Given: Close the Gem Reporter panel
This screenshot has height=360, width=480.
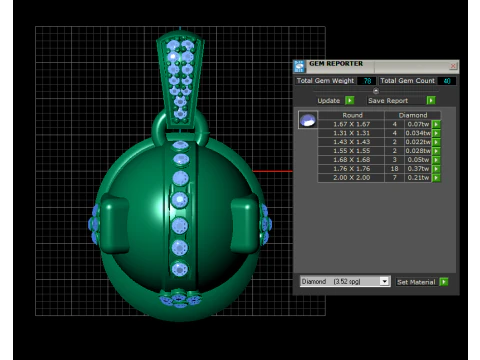Looking at the screenshot, I should click(x=453, y=66).
